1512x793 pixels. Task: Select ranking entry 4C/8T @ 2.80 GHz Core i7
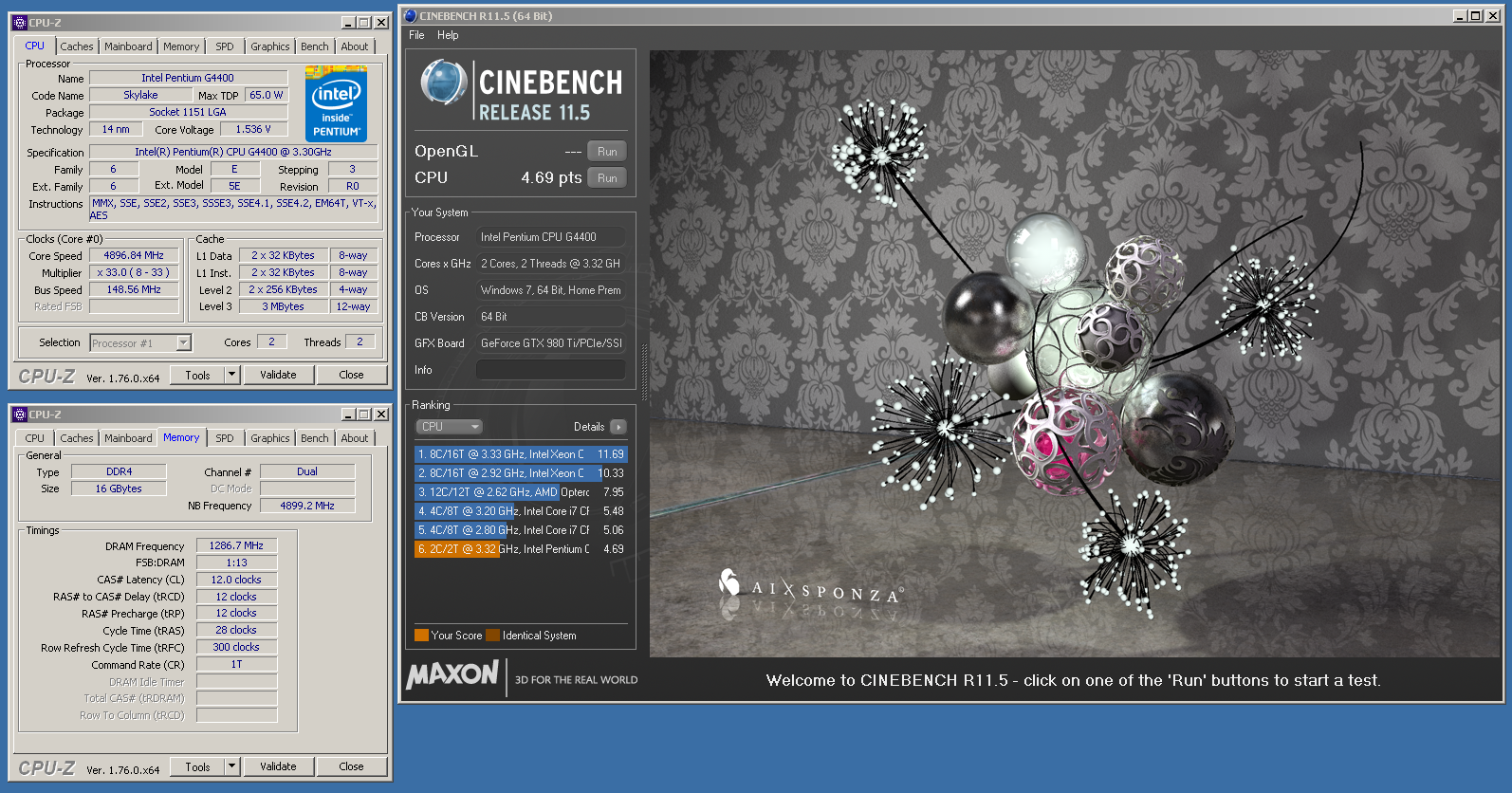521,530
